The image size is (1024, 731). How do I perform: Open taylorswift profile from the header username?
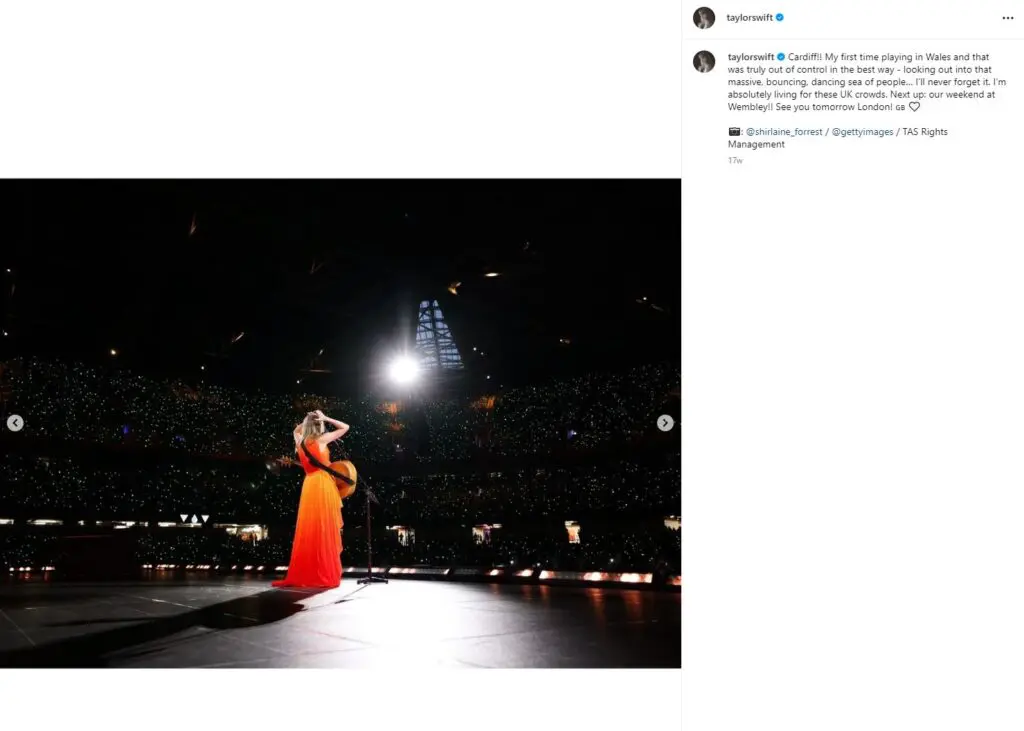pos(750,17)
